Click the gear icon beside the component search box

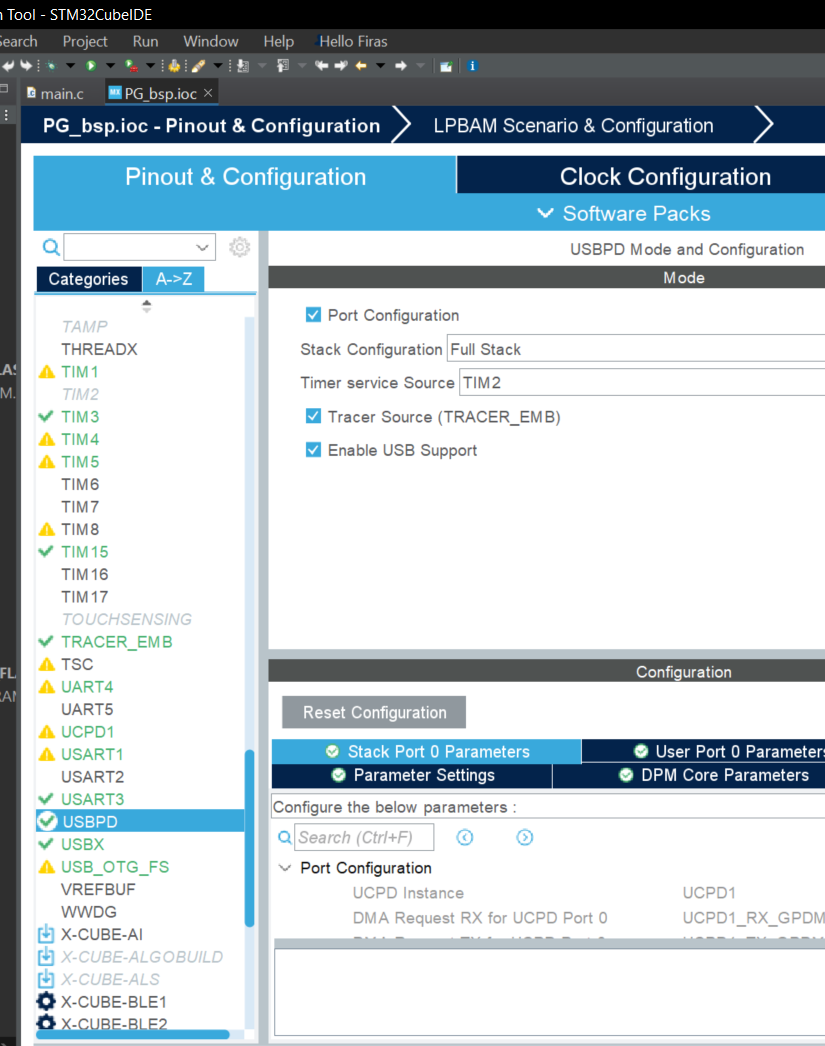(238, 246)
